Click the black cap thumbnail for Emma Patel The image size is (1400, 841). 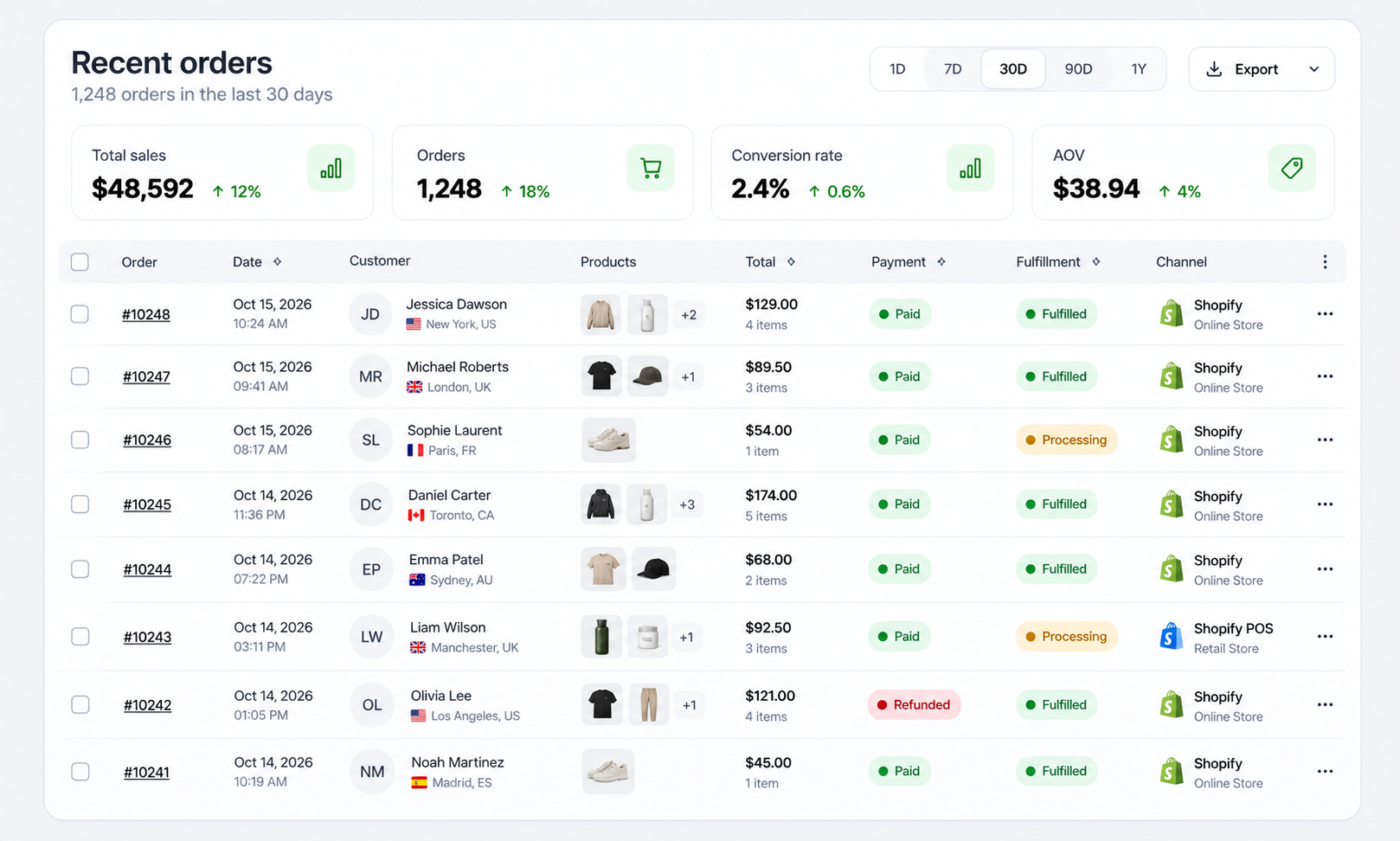pyautogui.click(x=653, y=569)
